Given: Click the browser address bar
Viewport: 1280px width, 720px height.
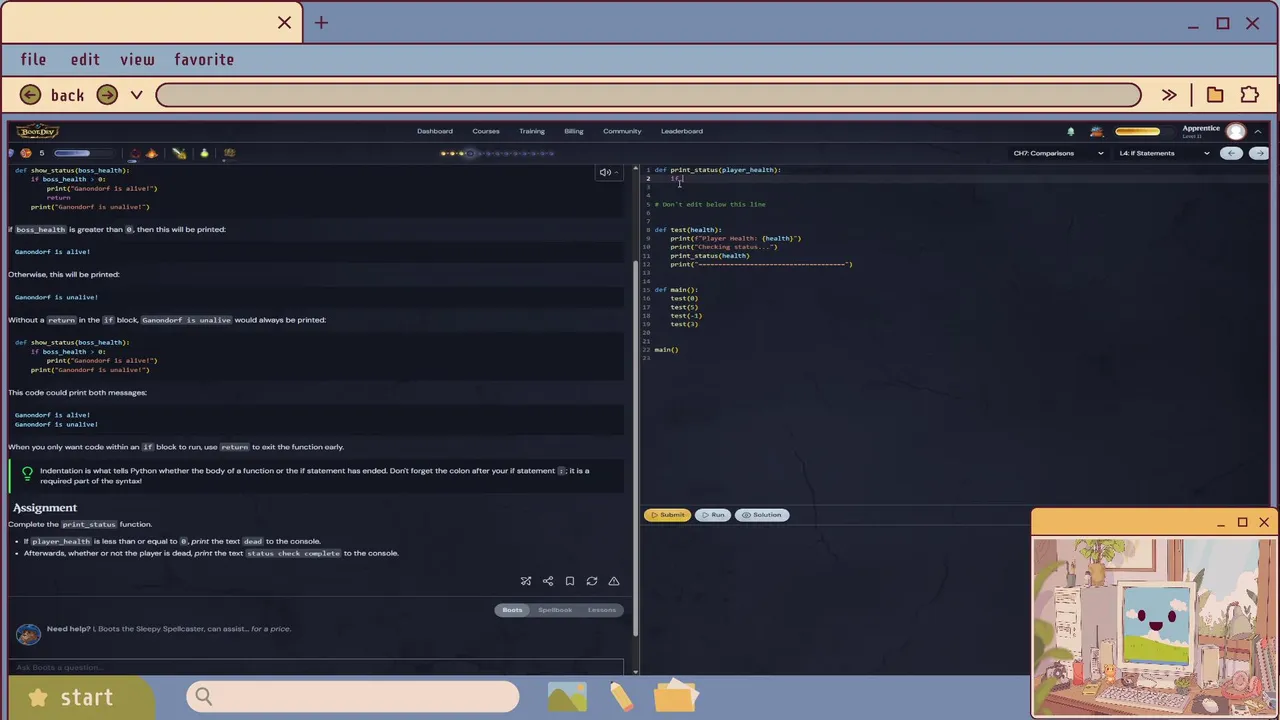Looking at the screenshot, I should 648,95.
